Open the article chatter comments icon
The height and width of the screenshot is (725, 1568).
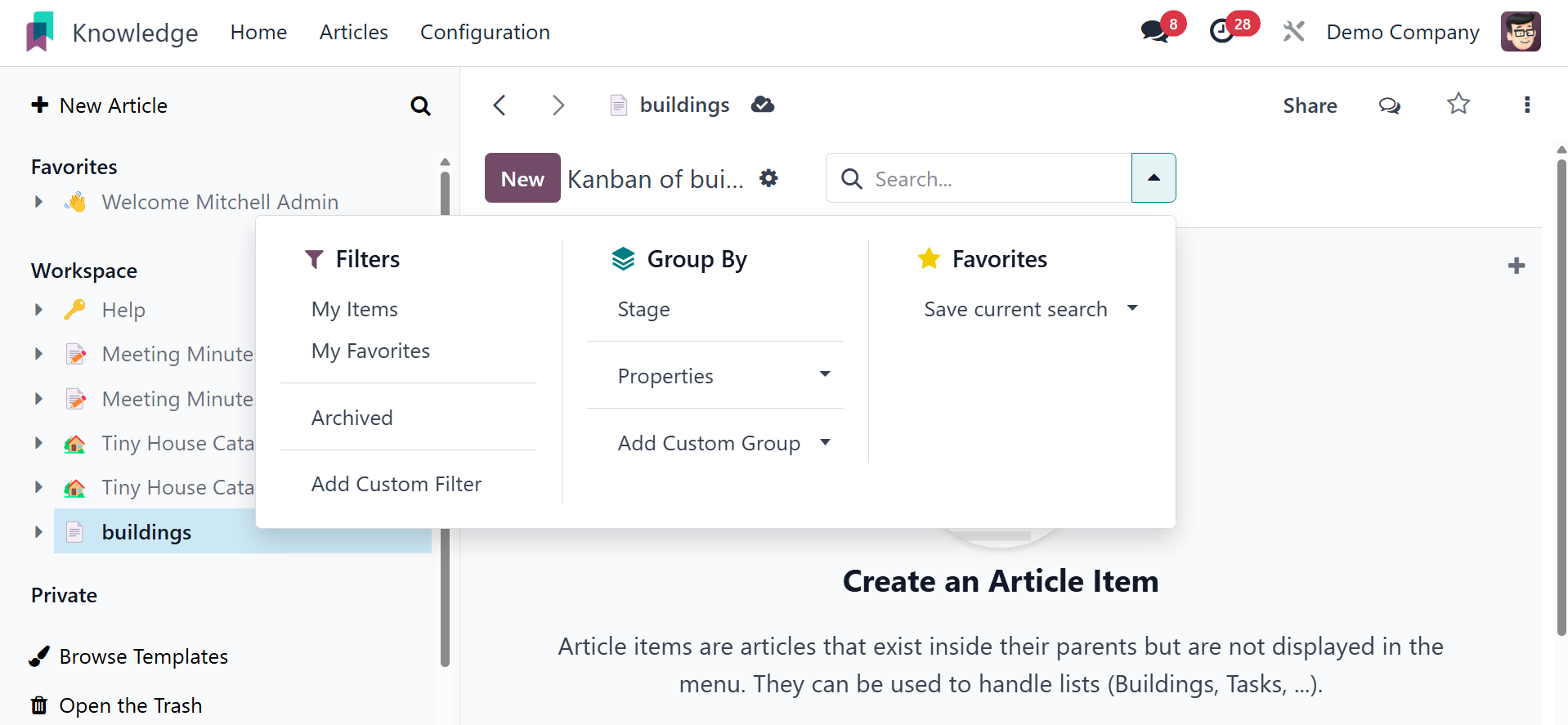pyautogui.click(x=1389, y=105)
